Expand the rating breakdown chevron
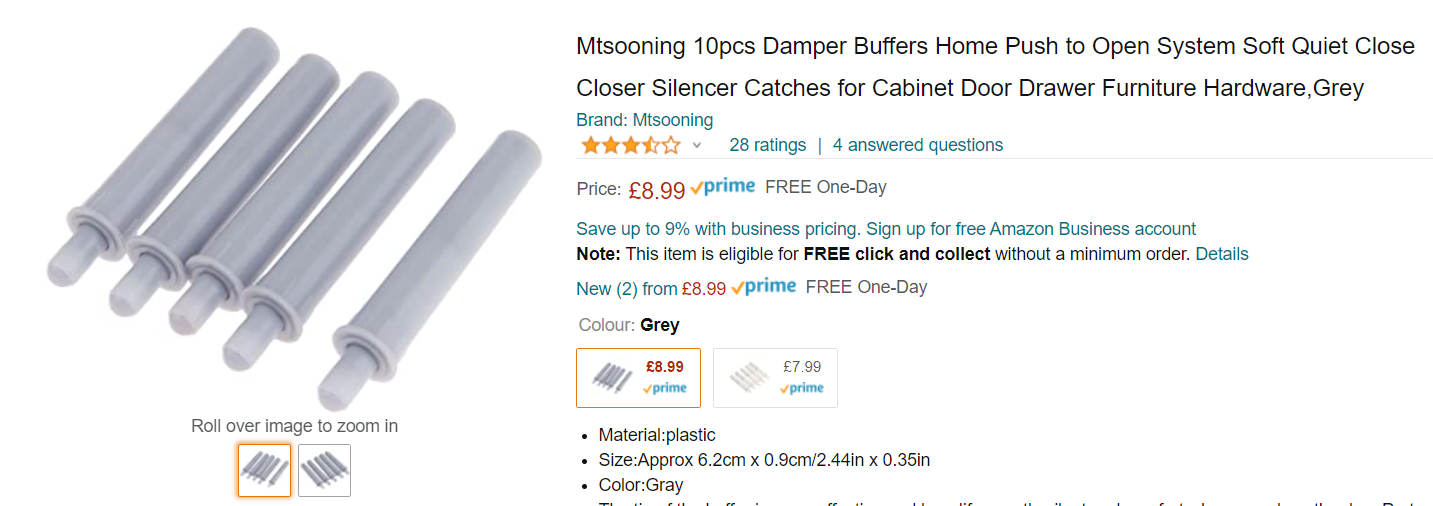The image size is (1433, 506). click(x=697, y=146)
